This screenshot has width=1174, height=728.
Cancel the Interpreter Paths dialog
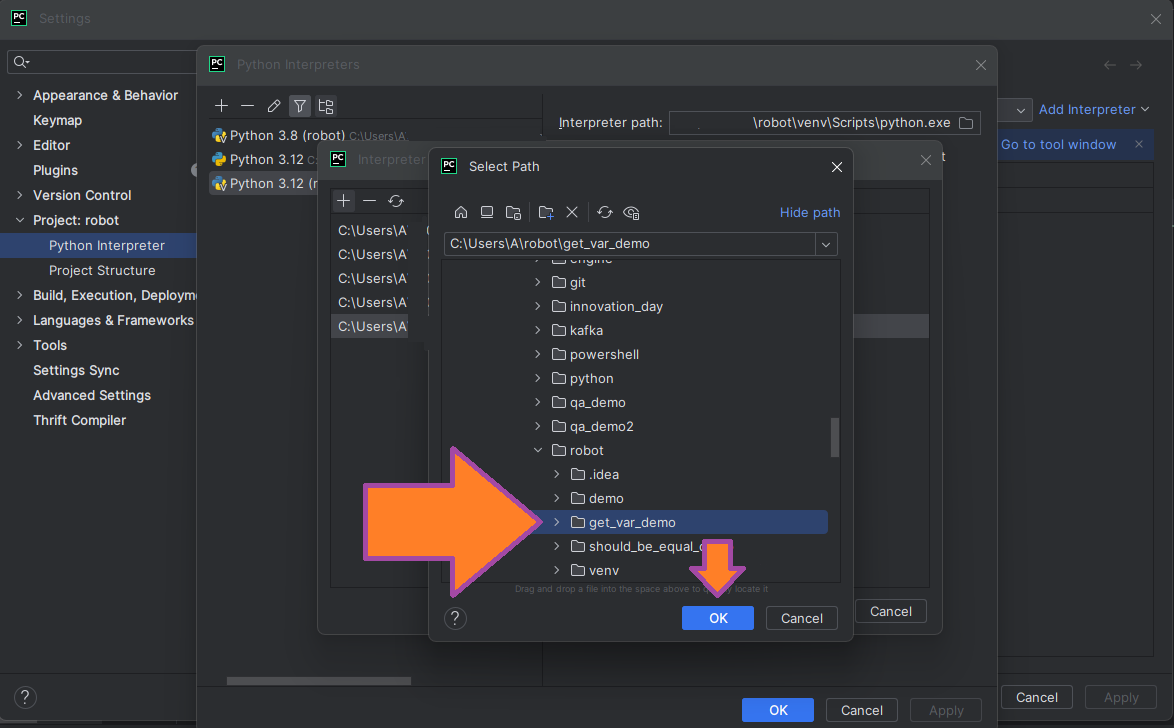point(890,611)
